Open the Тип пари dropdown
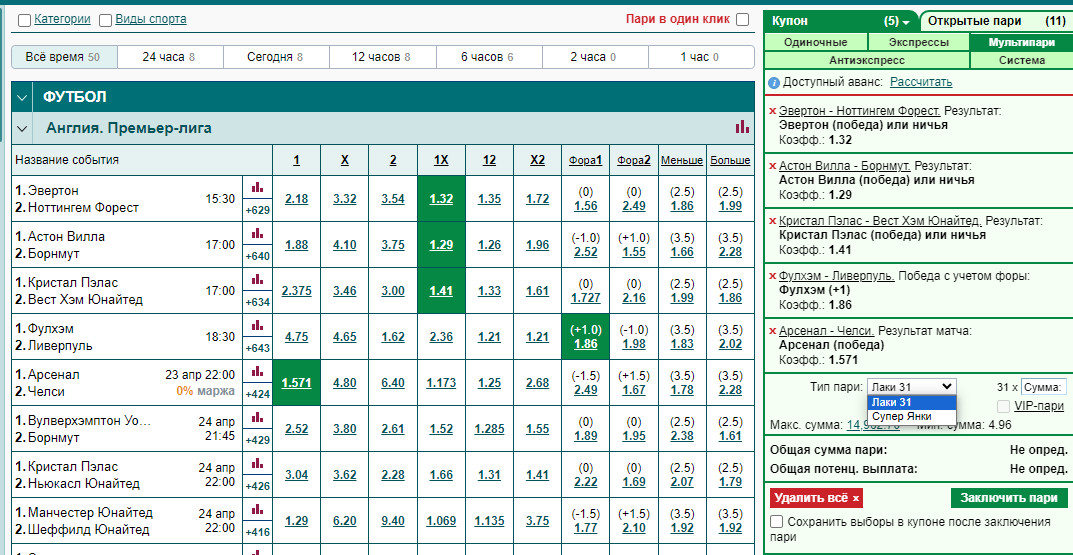The width and height of the screenshot is (1073, 555). click(912, 387)
